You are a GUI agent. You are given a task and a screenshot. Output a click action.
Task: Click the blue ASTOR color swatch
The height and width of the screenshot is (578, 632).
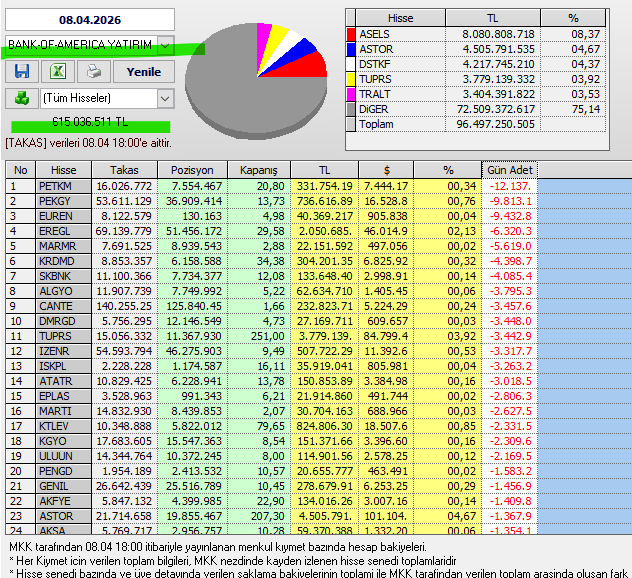[351, 49]
